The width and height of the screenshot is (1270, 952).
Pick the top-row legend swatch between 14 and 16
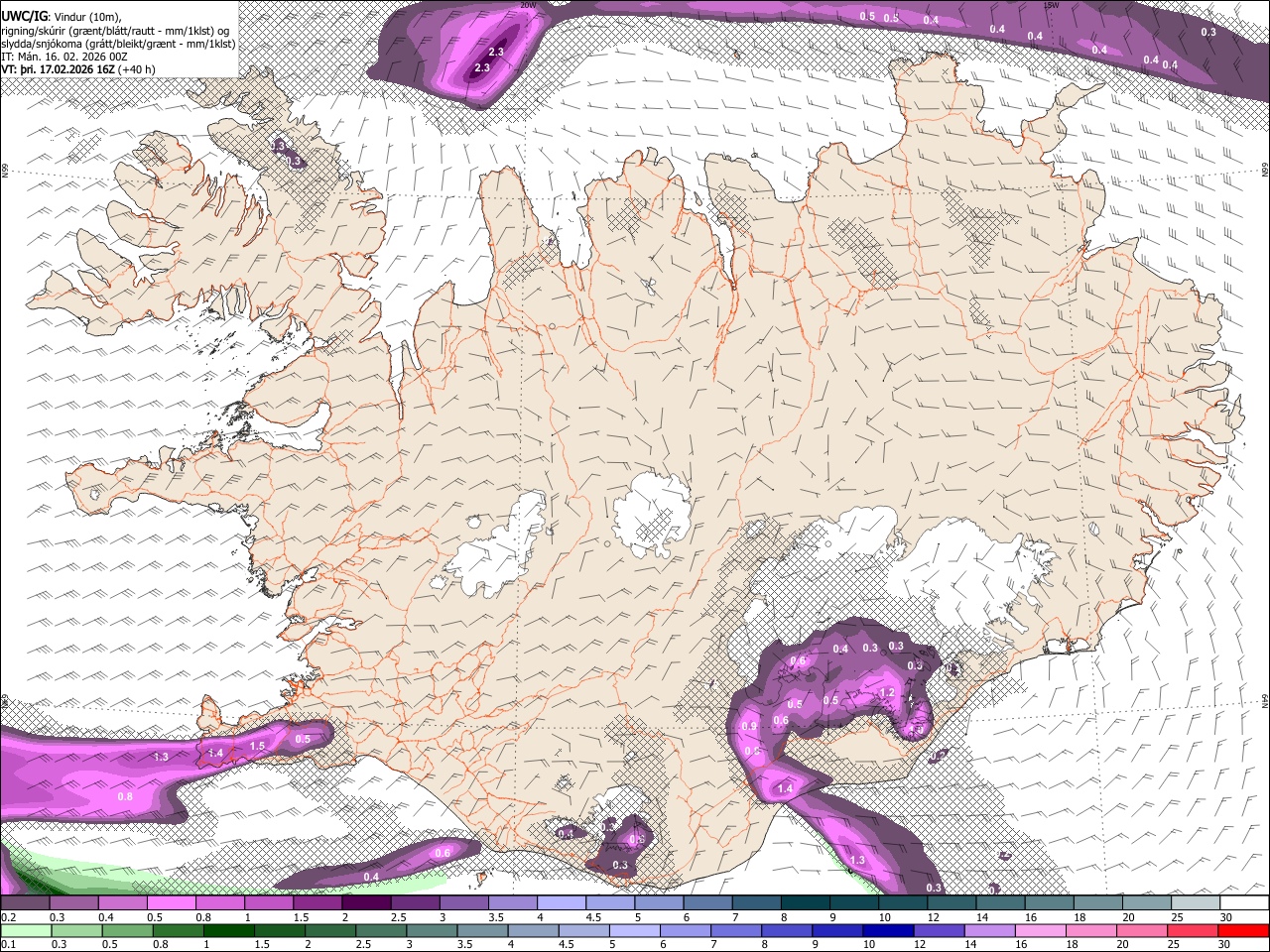pos(1001,902)
